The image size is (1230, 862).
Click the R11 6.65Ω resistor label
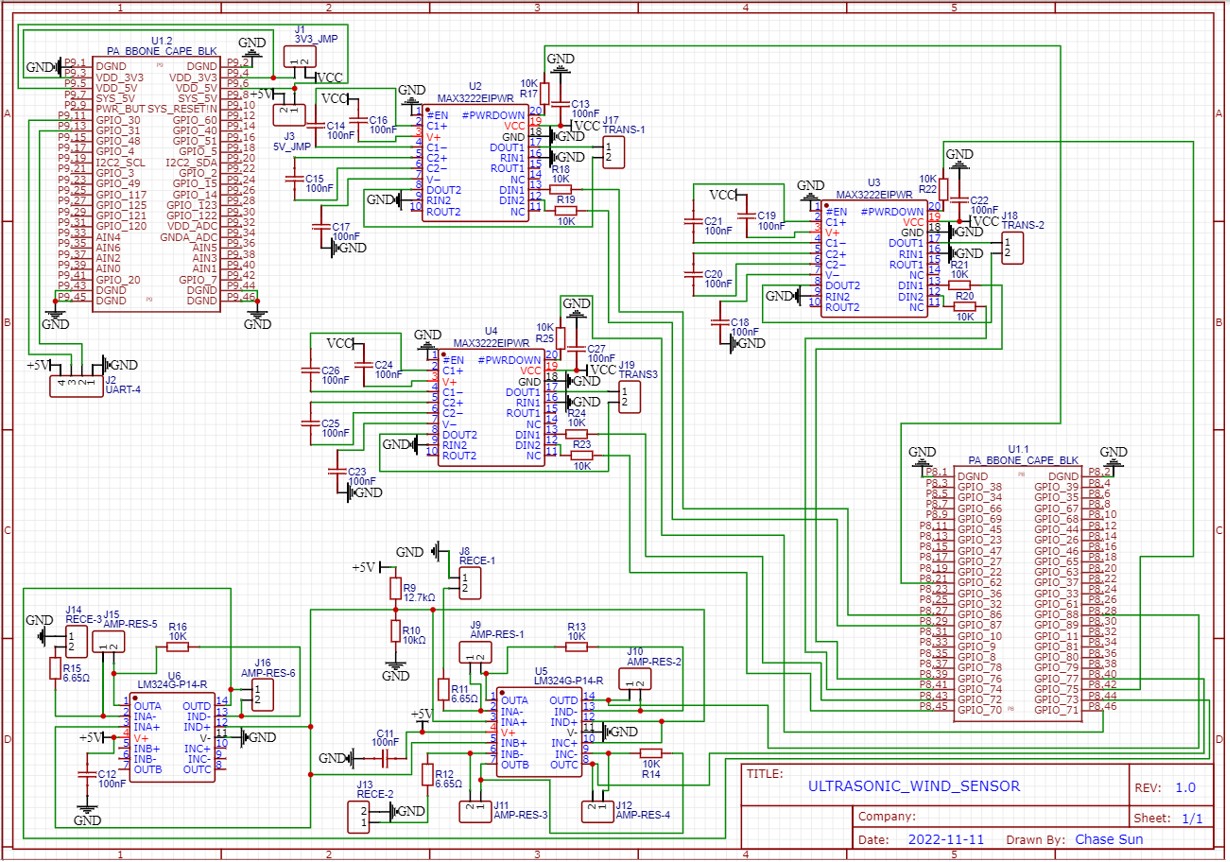coord(464,695)
